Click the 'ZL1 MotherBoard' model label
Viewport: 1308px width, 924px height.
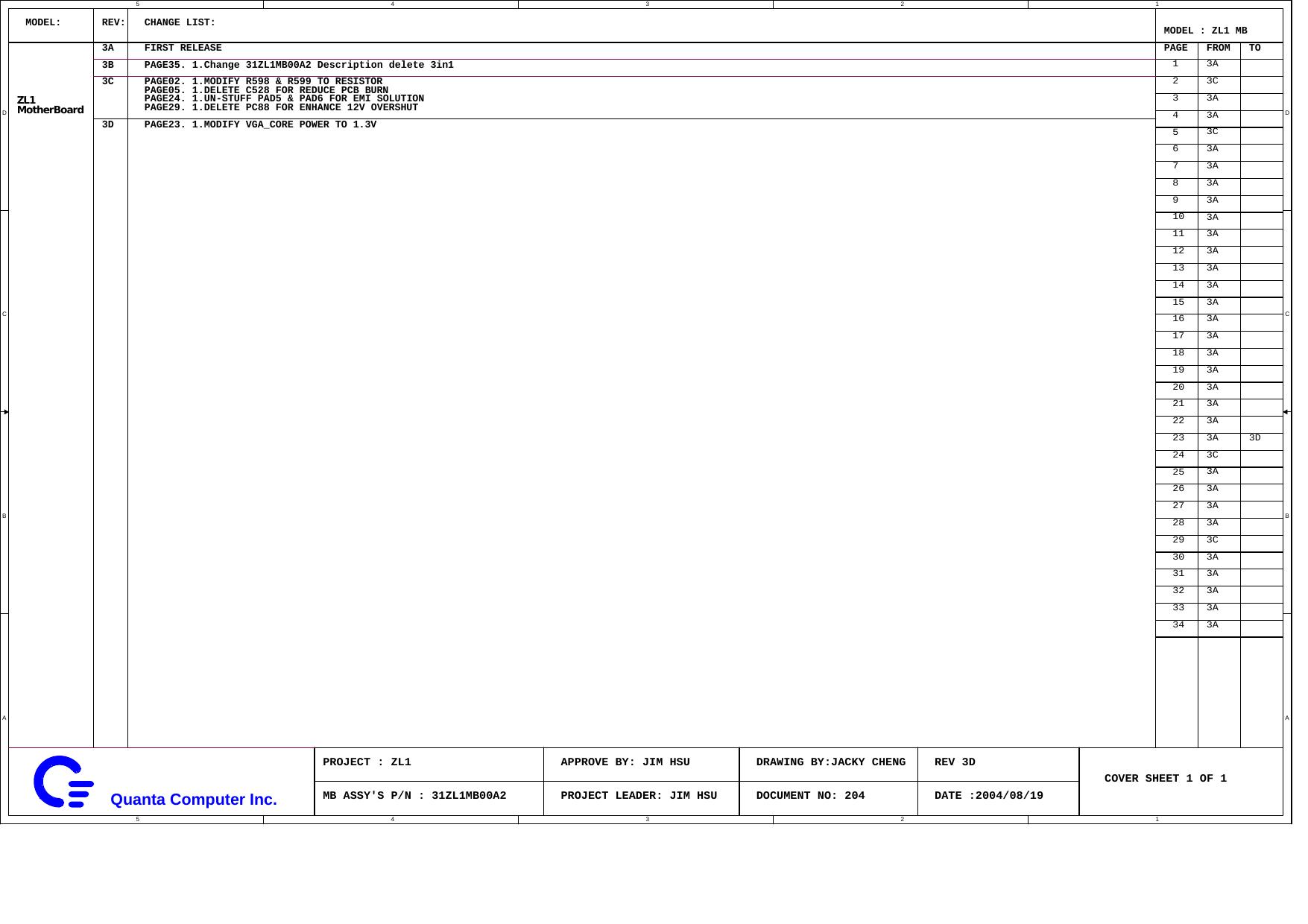(51, 105)
